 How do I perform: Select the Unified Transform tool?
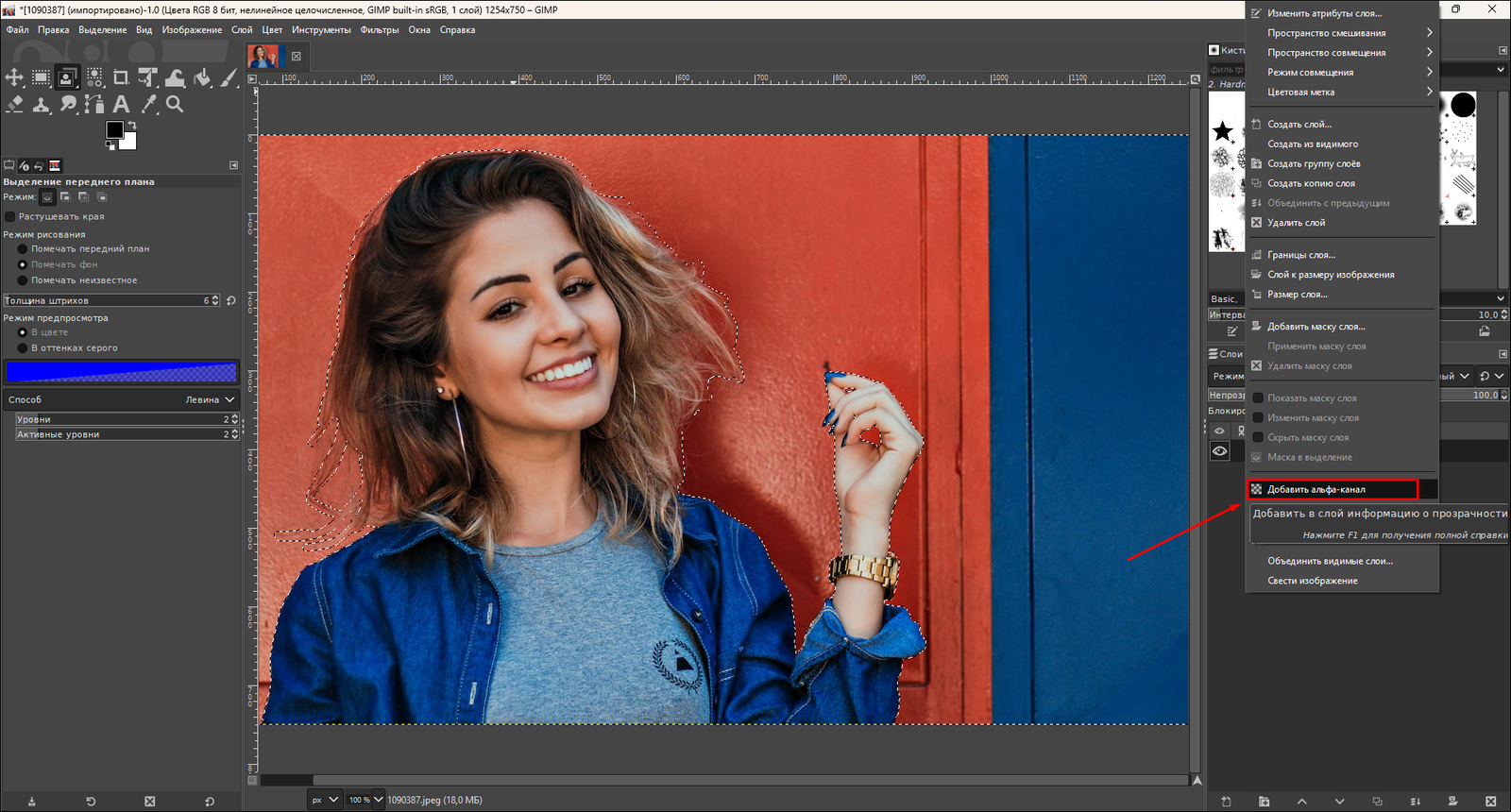point(148,77)
